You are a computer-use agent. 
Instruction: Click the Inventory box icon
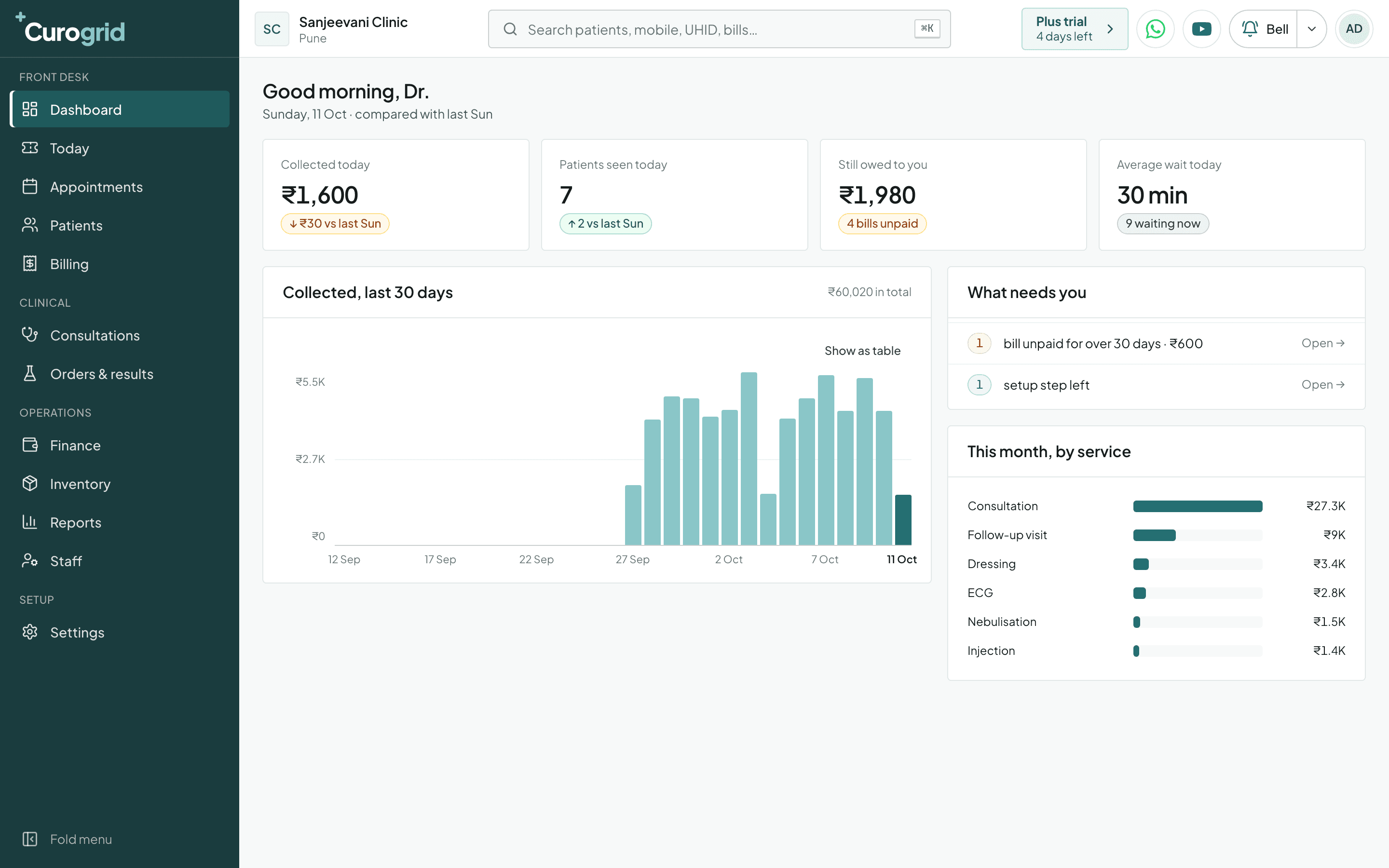(x=30, y=483)
